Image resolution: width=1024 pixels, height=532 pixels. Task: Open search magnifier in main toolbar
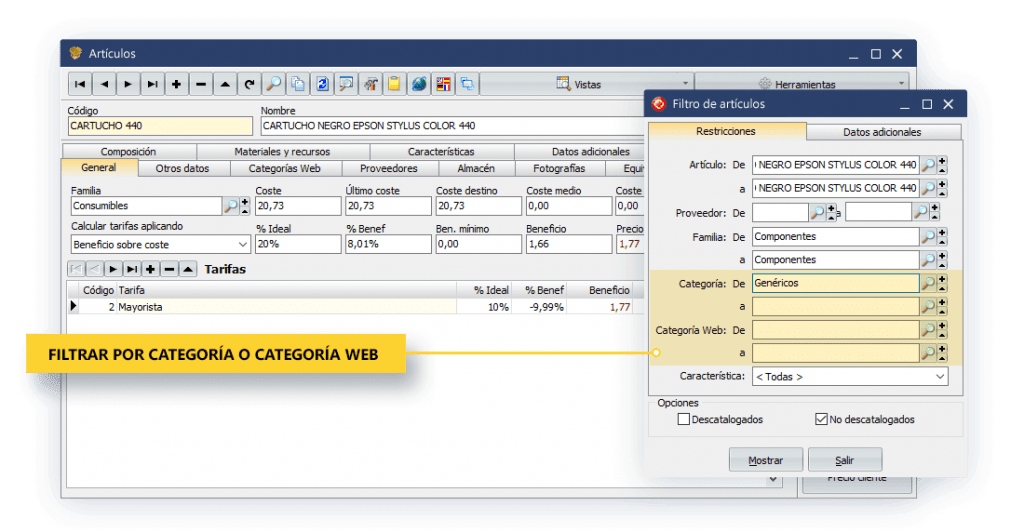(274, 84)
